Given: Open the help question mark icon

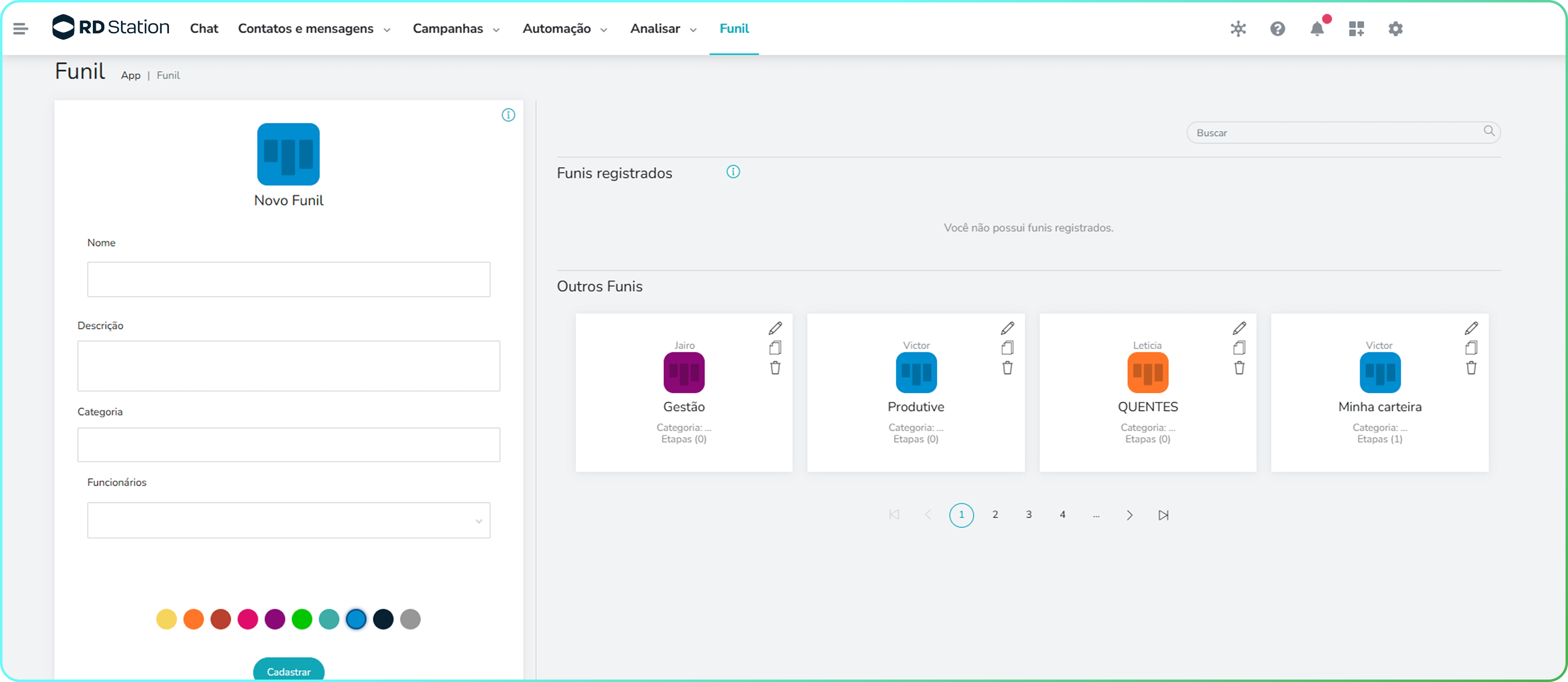Looking at the screenshot, I should pyautogui.click(x=1277, y=29).
